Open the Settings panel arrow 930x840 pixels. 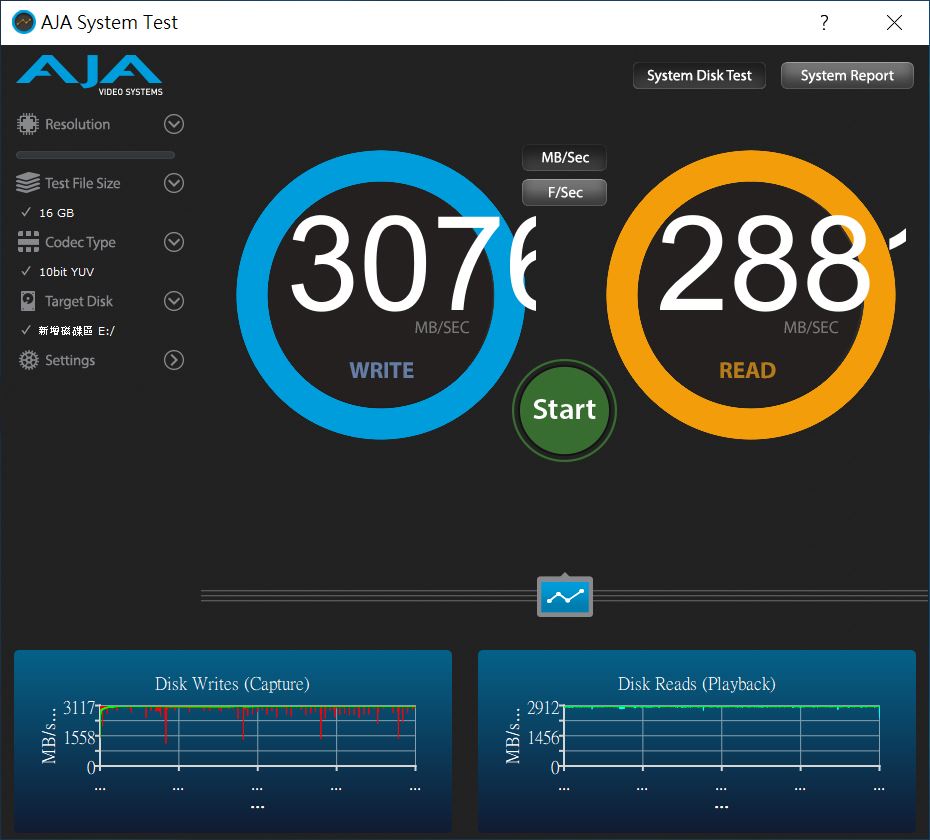(x=174, y=360)
